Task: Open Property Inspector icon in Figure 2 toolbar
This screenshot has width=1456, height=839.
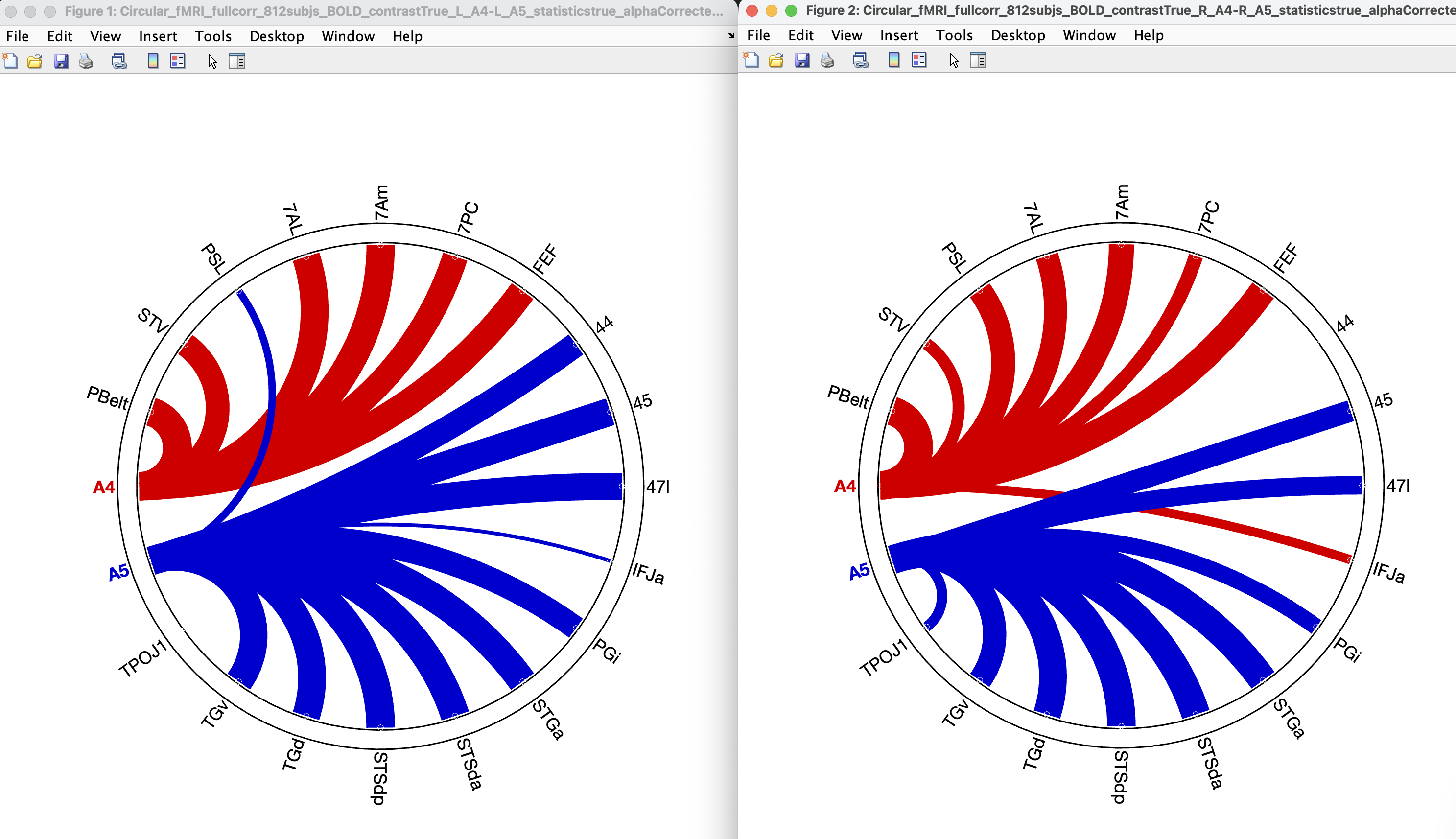Action: tap(978, 60)
